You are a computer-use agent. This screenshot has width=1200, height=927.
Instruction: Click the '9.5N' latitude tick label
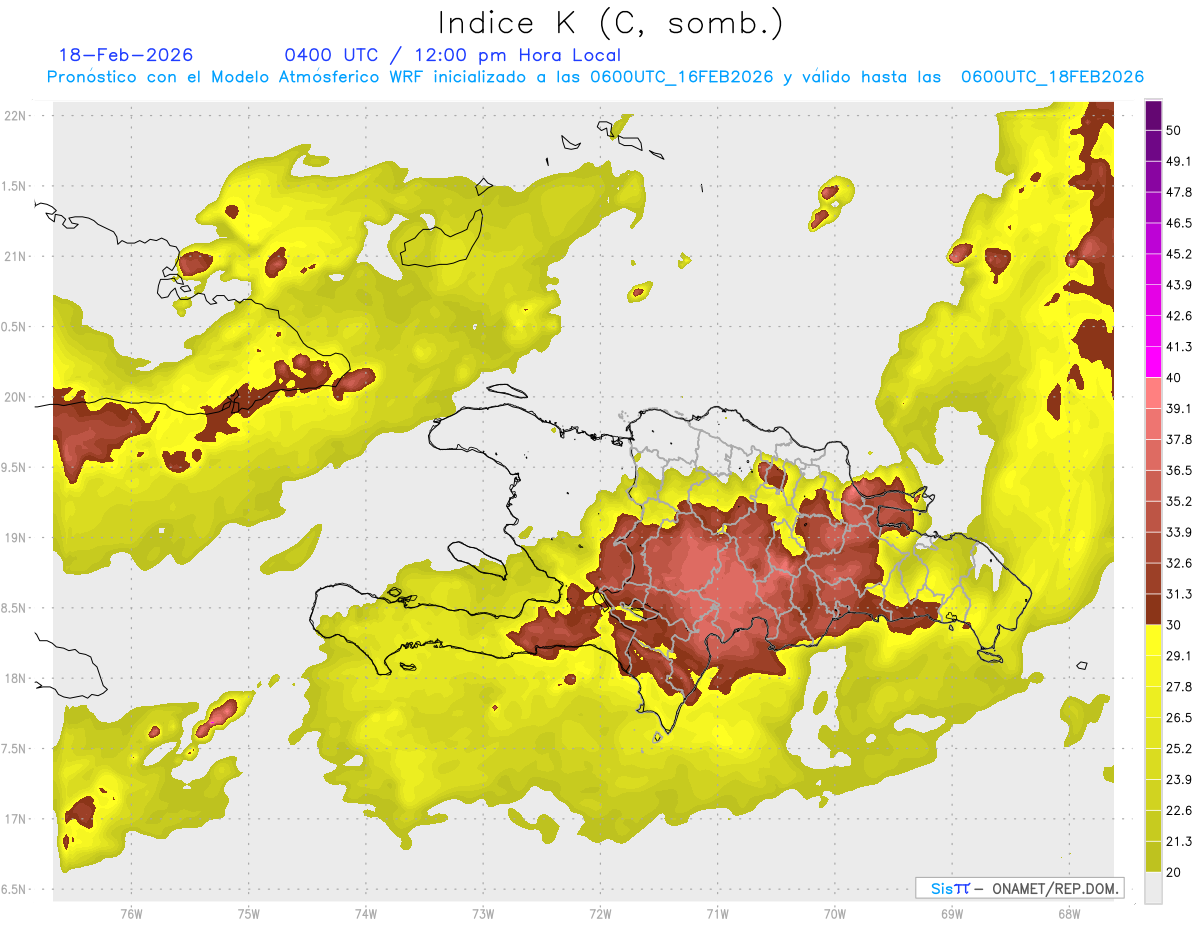(15, 468)
